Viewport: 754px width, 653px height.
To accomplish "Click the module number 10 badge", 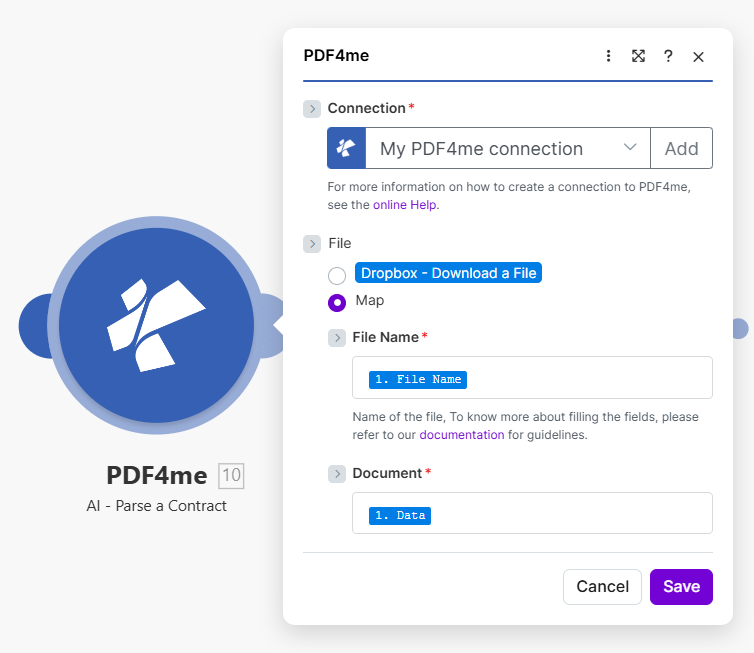I will coord(231,476).
